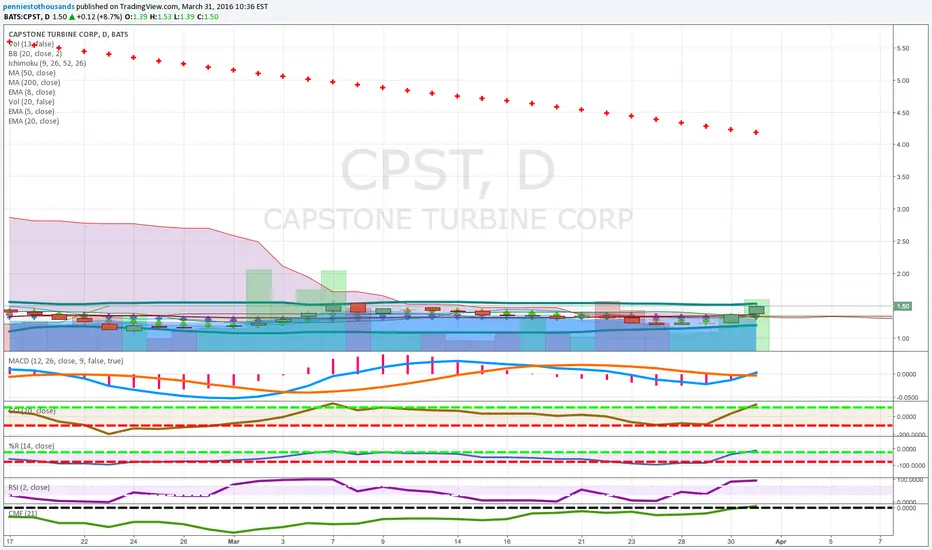Click the 3.50 price axis value

tap(903, 177)
